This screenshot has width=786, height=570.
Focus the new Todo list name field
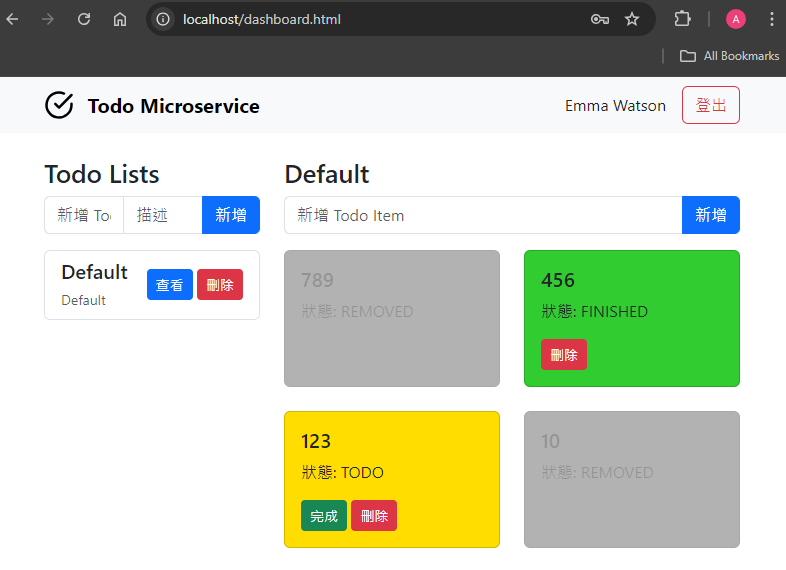(84, 215)
